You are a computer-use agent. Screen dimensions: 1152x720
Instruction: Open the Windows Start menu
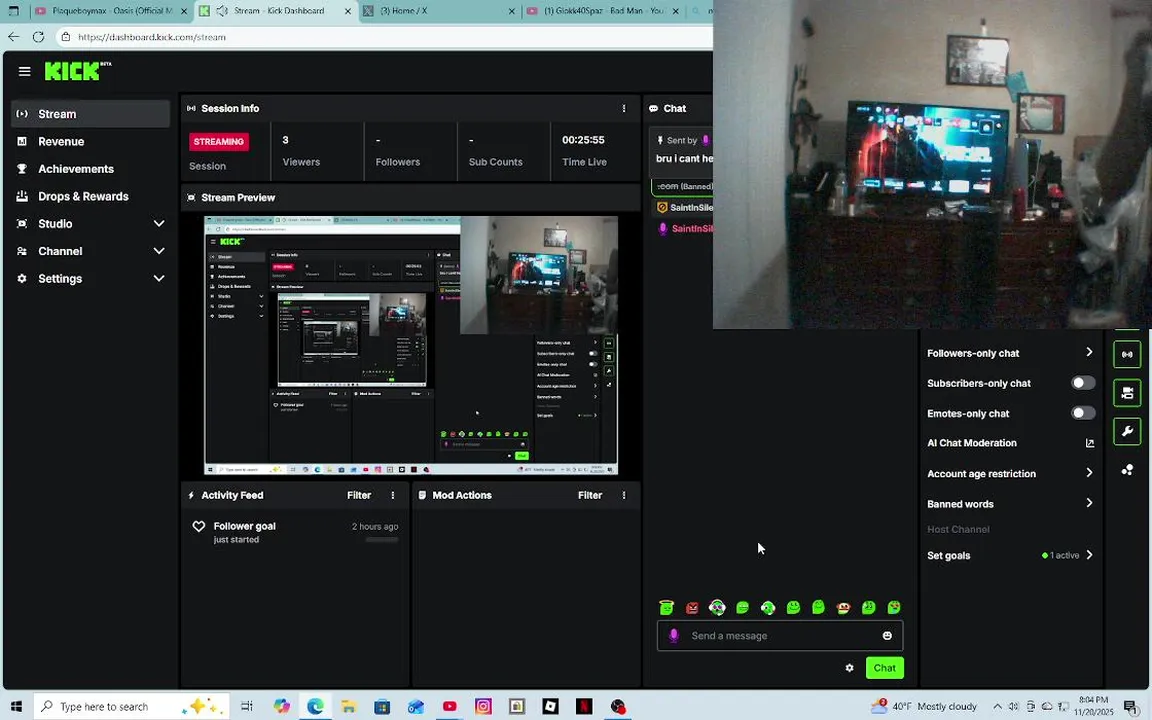(16, 706)
